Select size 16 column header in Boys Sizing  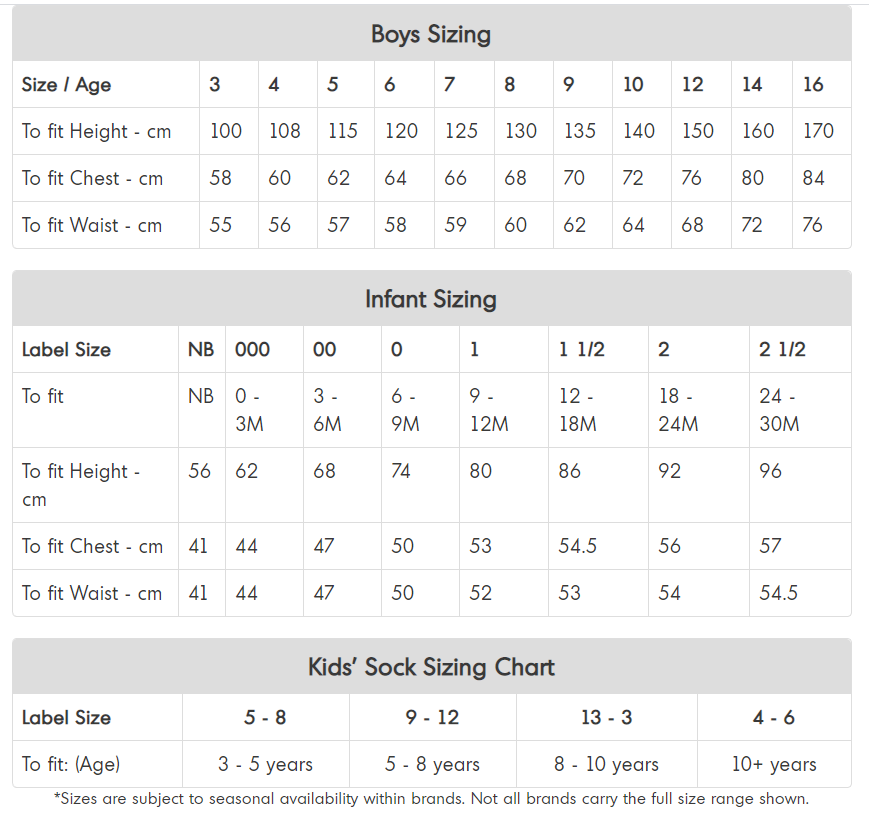(x=813, y=85)
